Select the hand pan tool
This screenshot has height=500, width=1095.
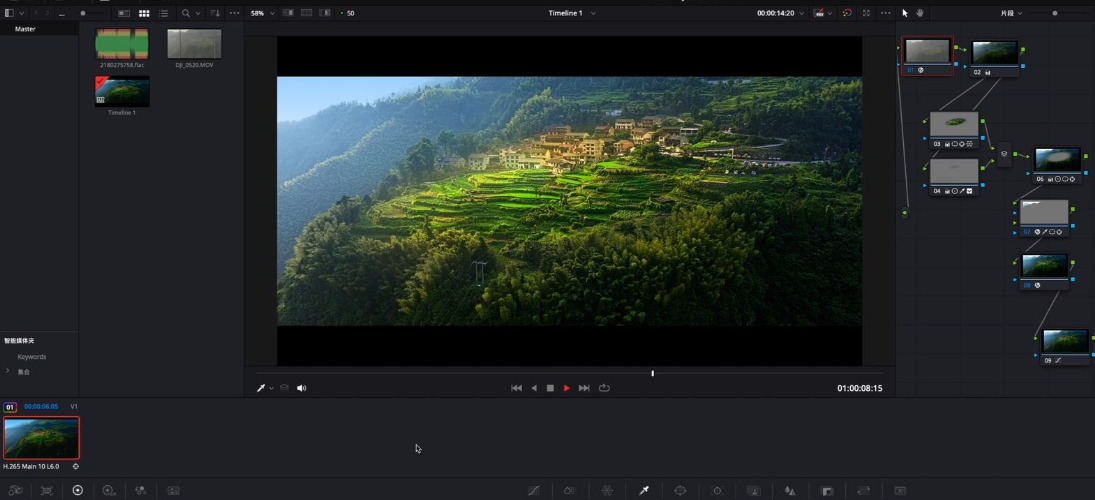(x=920, y=13)
